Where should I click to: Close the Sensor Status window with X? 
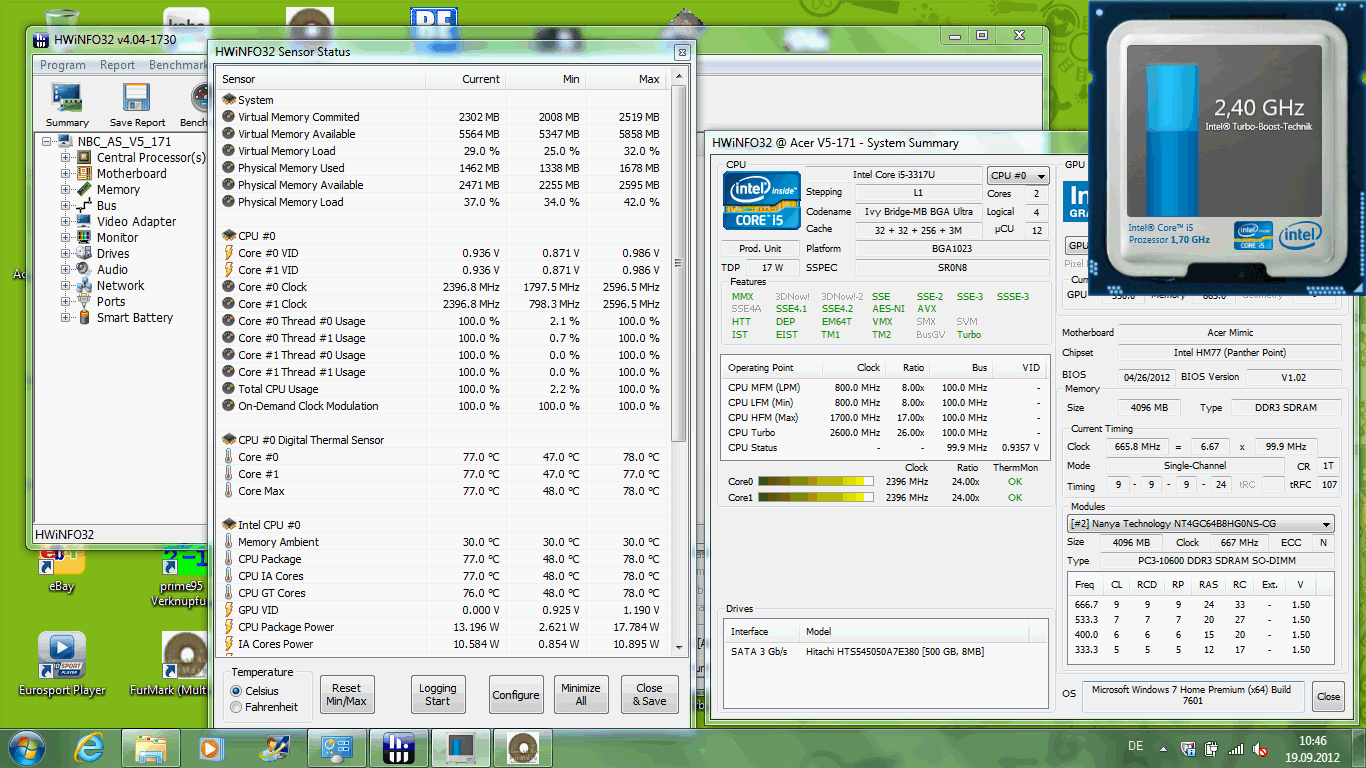coord(681,52)
